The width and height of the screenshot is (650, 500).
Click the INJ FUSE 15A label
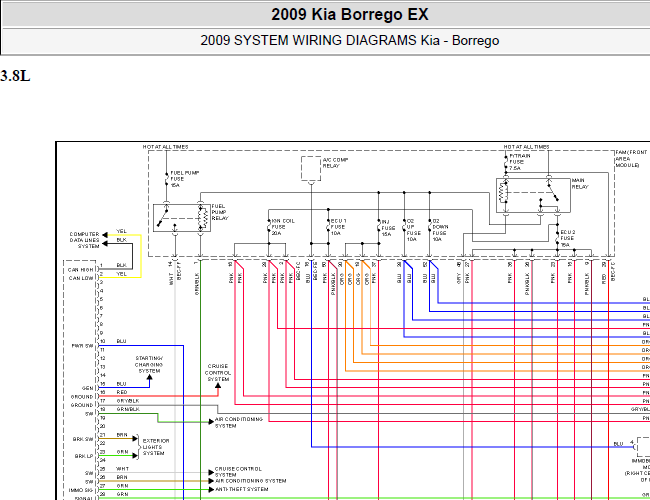388,228
